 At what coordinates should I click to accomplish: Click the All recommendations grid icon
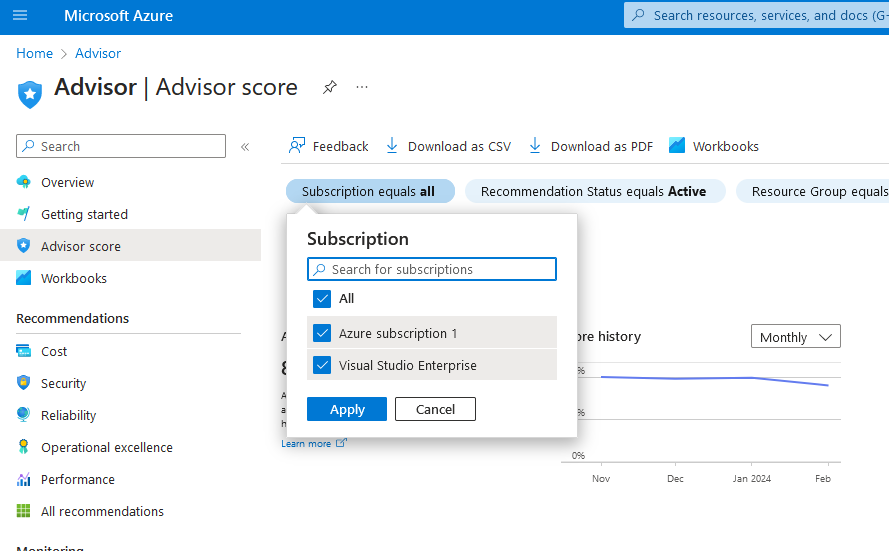(x=23, y=511)
